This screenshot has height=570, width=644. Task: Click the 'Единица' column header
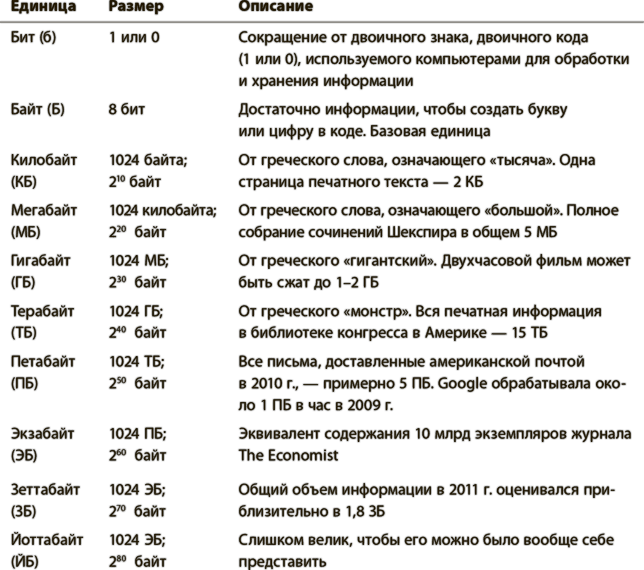point(43,7)
